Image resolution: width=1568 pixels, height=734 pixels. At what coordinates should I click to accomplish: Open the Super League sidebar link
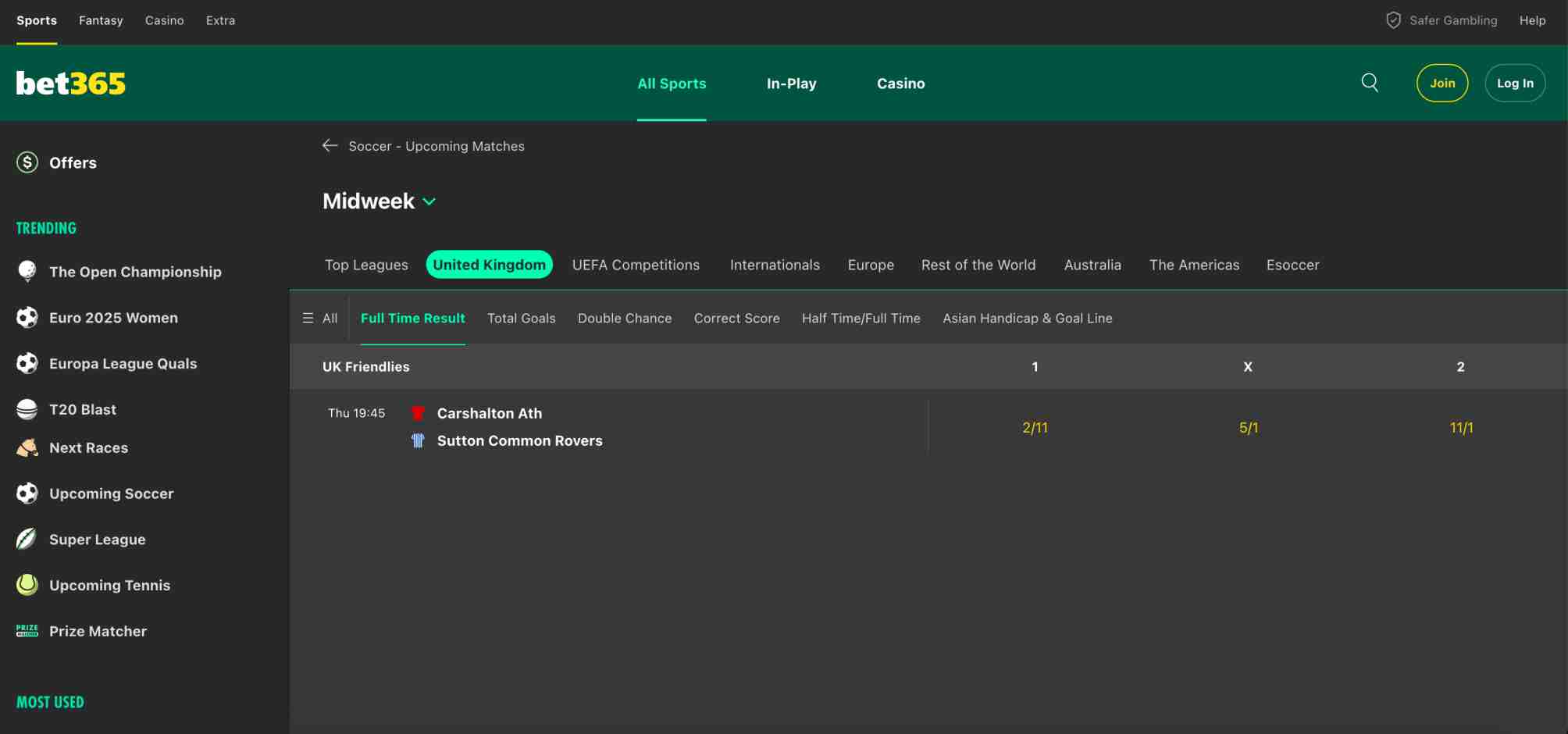pyautogui.click(x=98, y=540)
